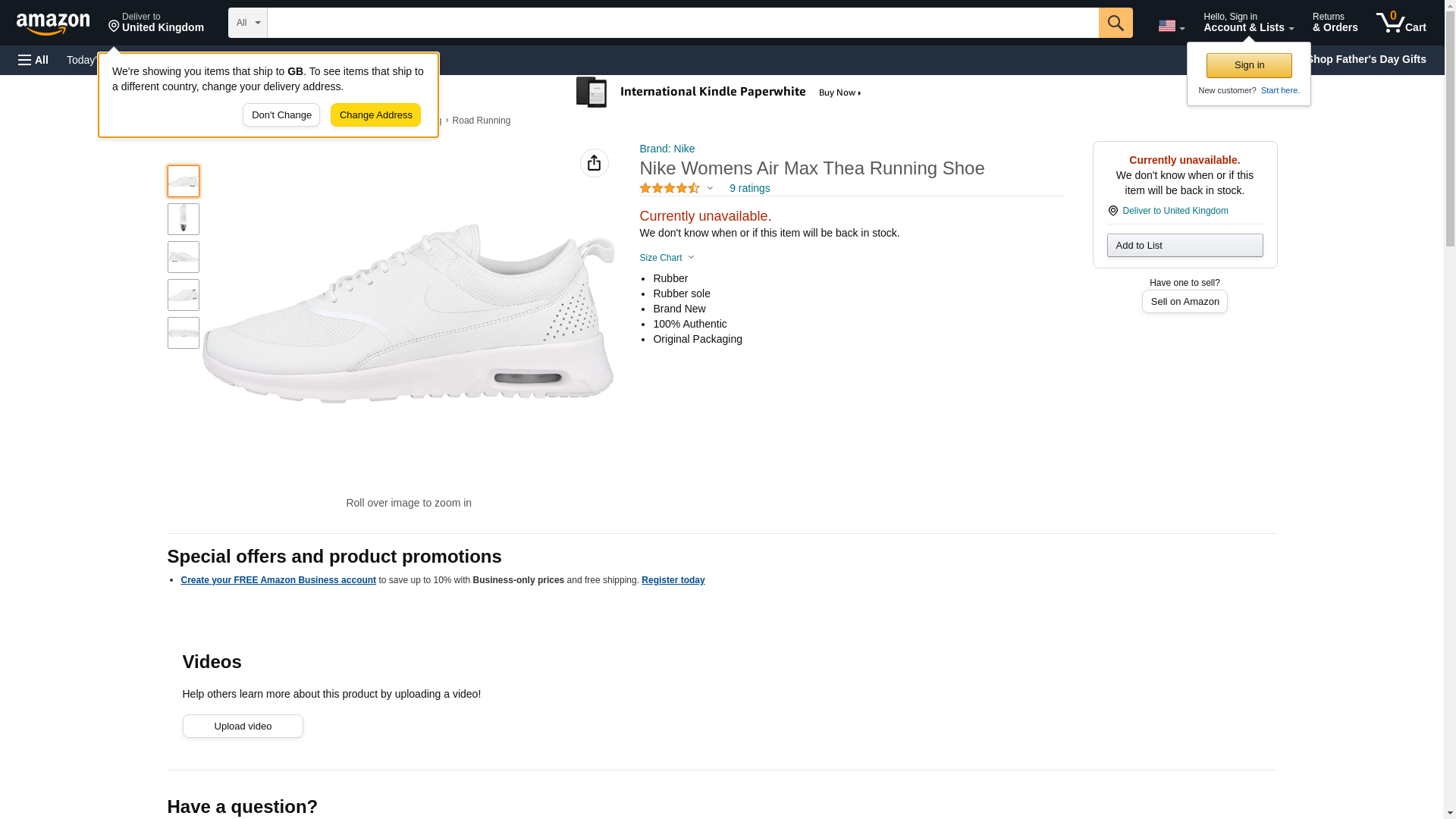1456x819 pixels.
Task: Click Add to List button
Action: [x=1184, y=245]
